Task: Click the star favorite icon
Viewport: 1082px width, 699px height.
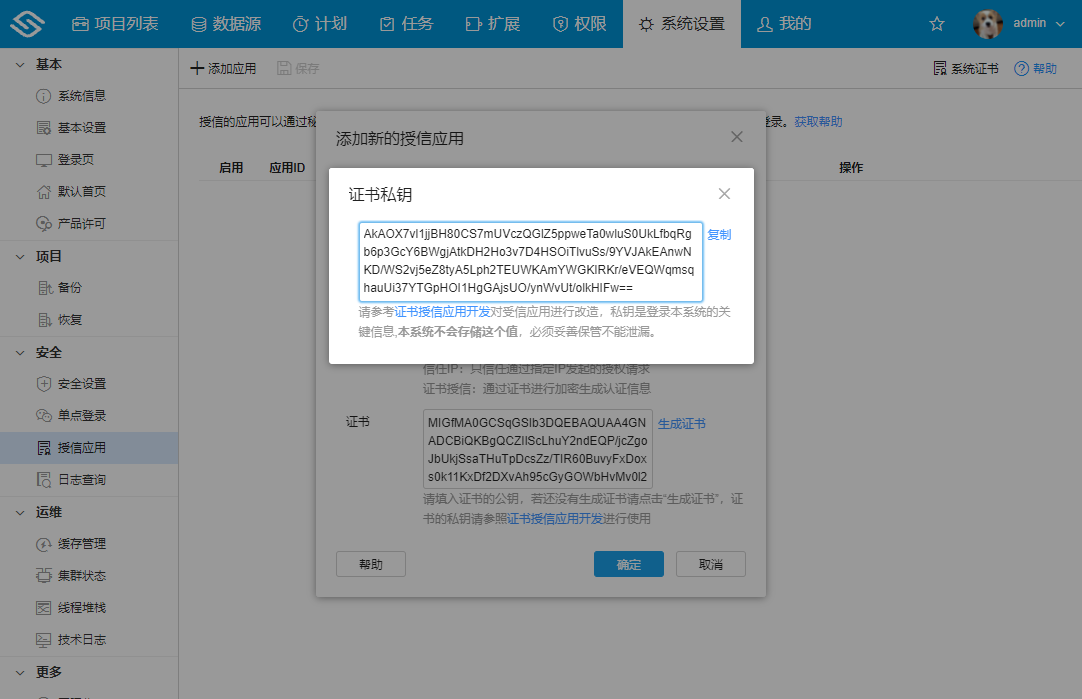Action: coord(936,22)
